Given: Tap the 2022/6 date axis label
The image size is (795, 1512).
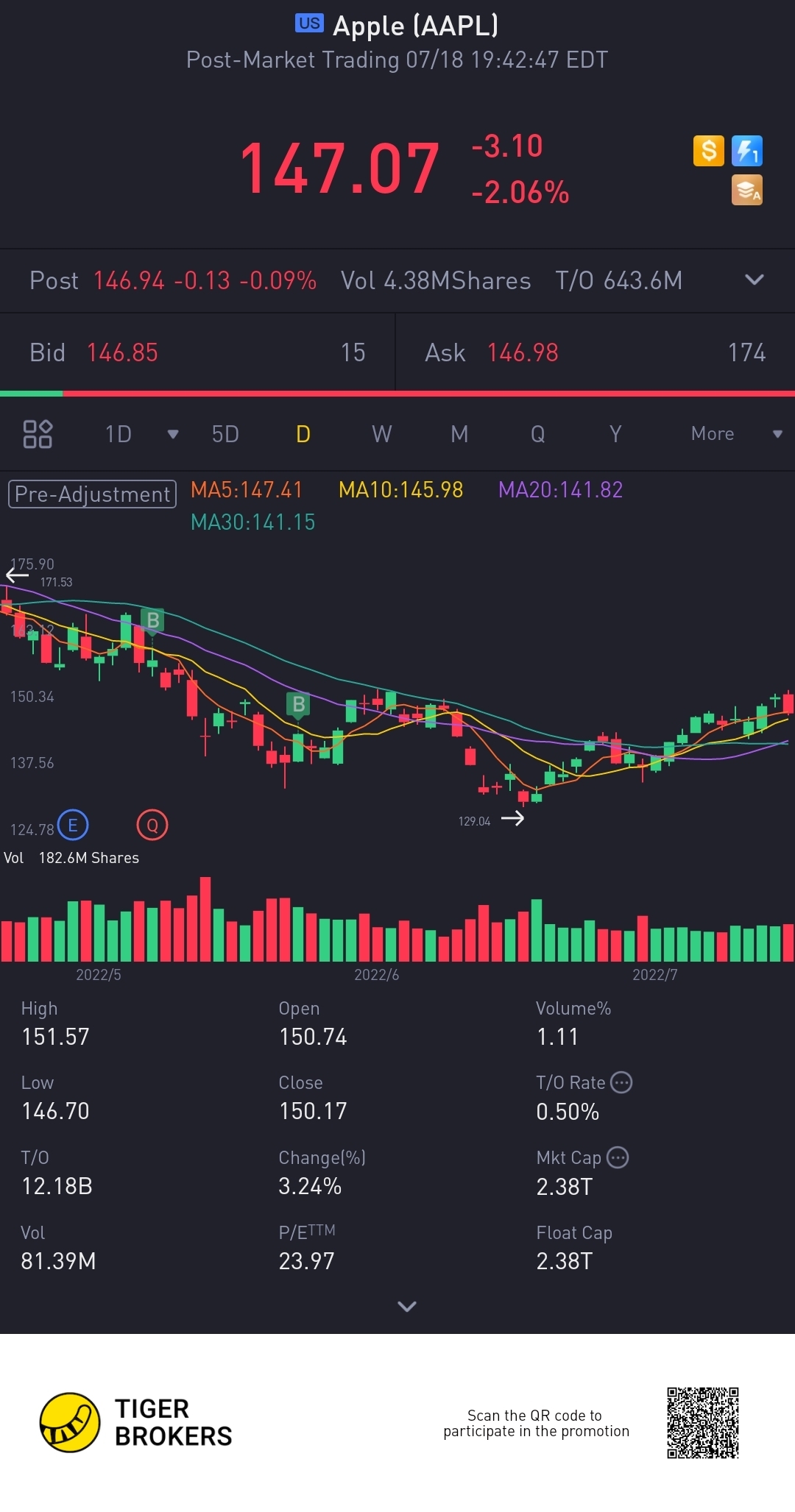Looking at the screenshot, I should [376, 975].
